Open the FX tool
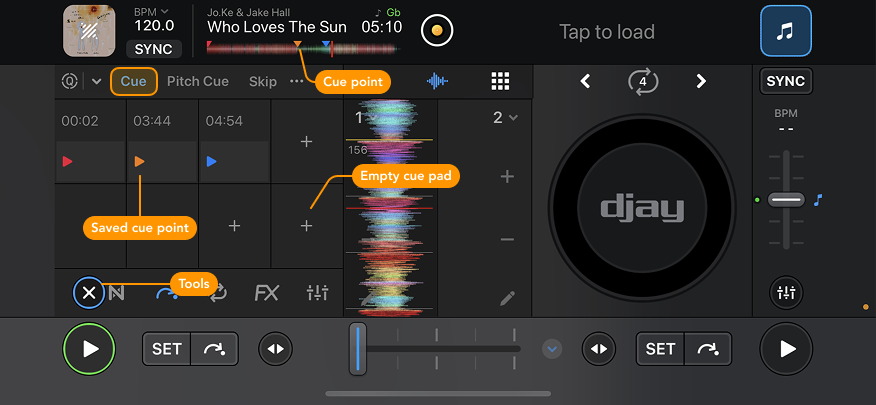The width and height of the screenshot is (876, 405). (266, 293)
